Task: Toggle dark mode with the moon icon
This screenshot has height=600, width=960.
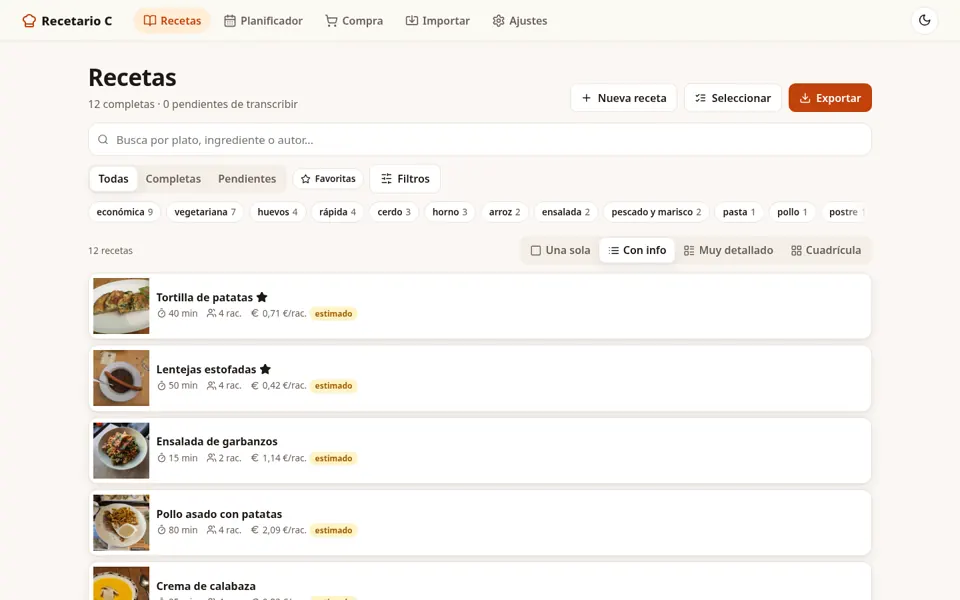Action: (x=924, y=20)
